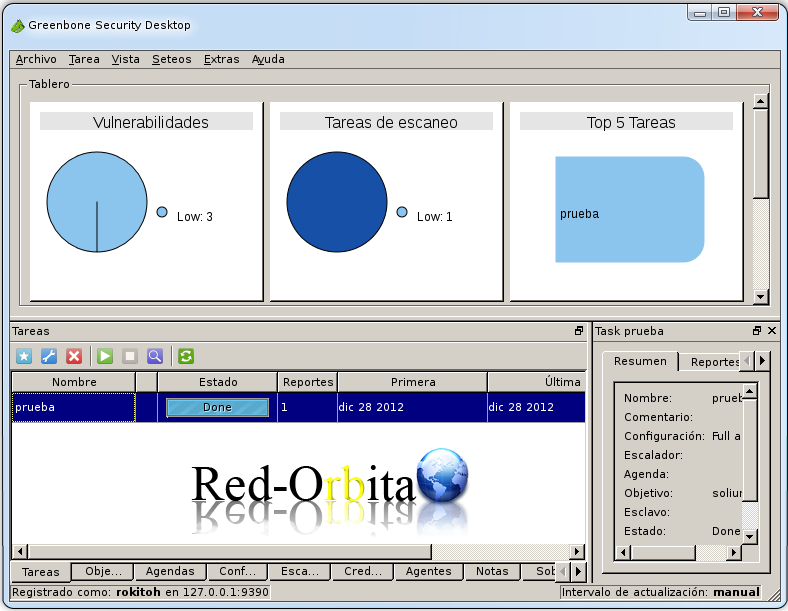Switch to the Cred... tab
Screen dimensions: 788x611
click(x=363, y=571)
